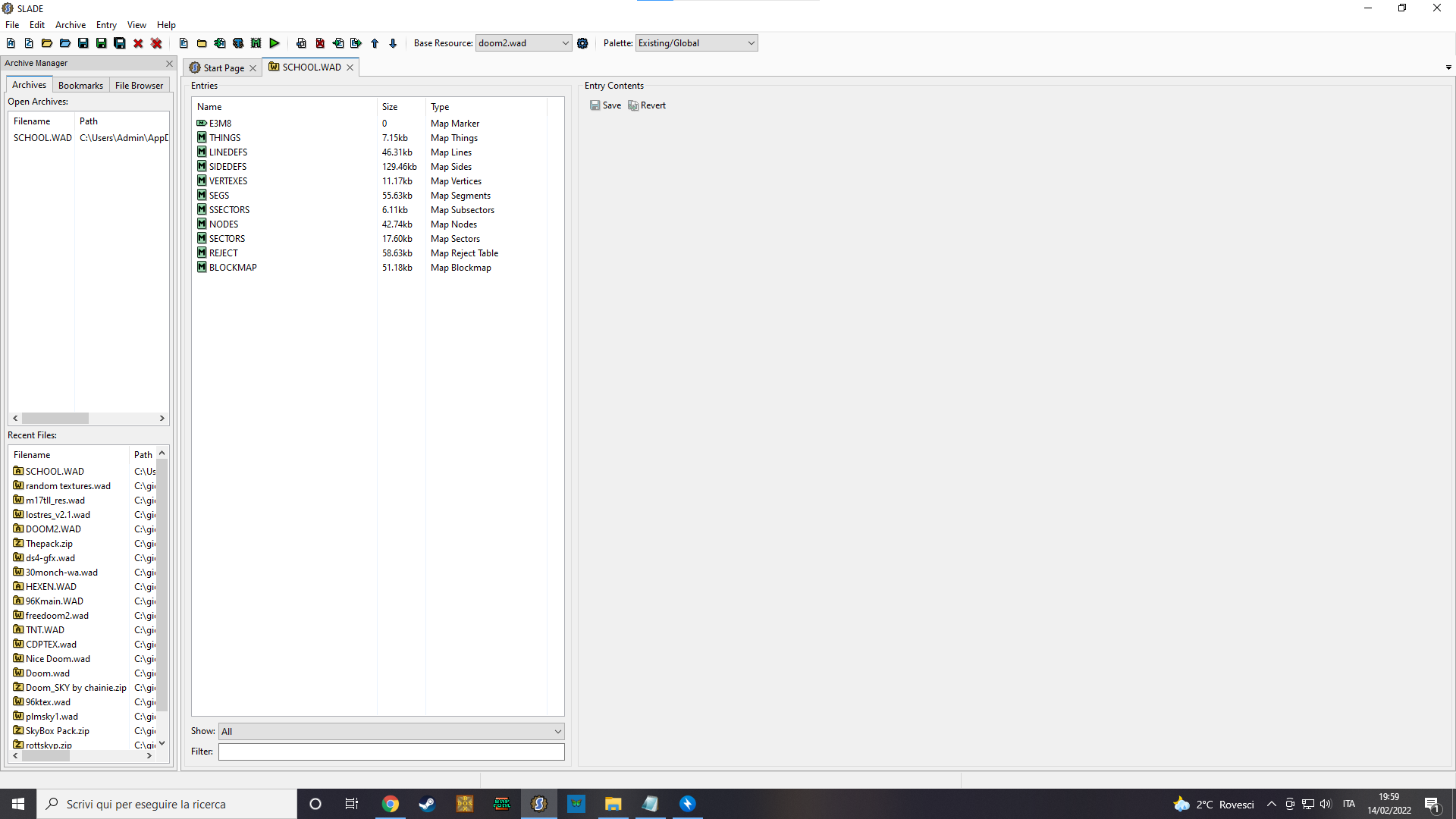1456x819 pixels.
Task: Click the Open Archives horizontal scrollbar thumb
Action: (55, 419)
